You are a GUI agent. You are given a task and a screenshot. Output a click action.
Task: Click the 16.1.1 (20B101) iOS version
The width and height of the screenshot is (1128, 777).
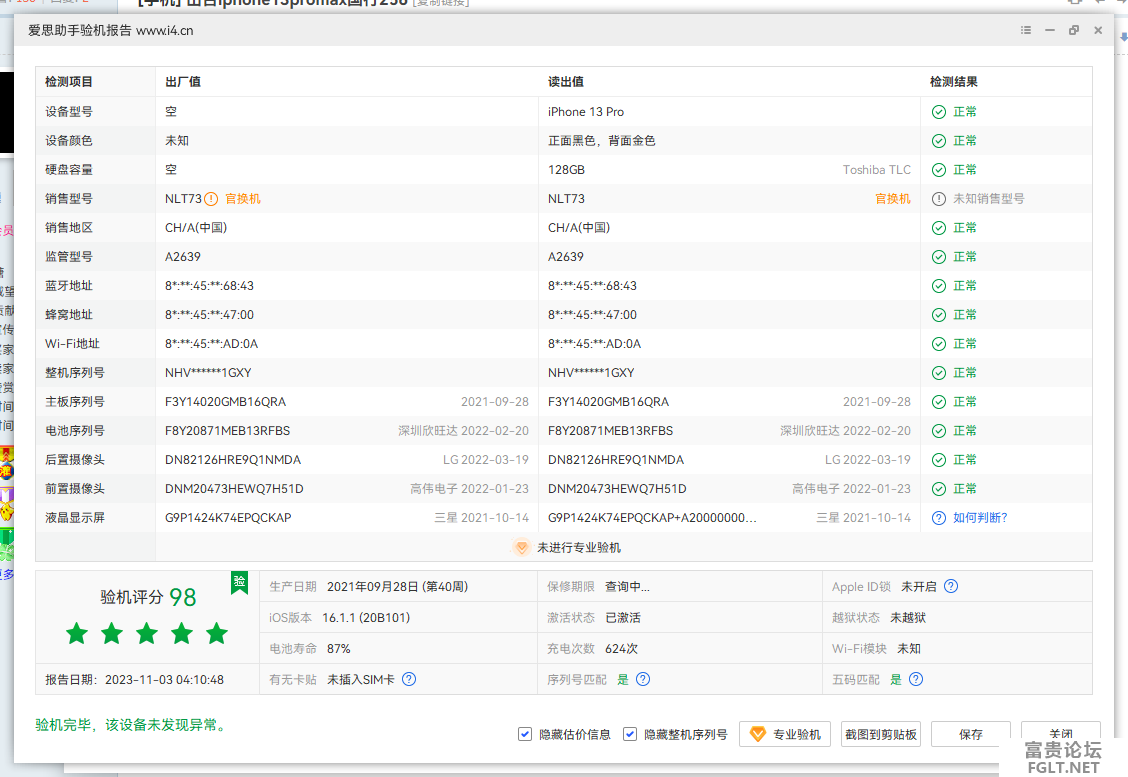(366, 618)
